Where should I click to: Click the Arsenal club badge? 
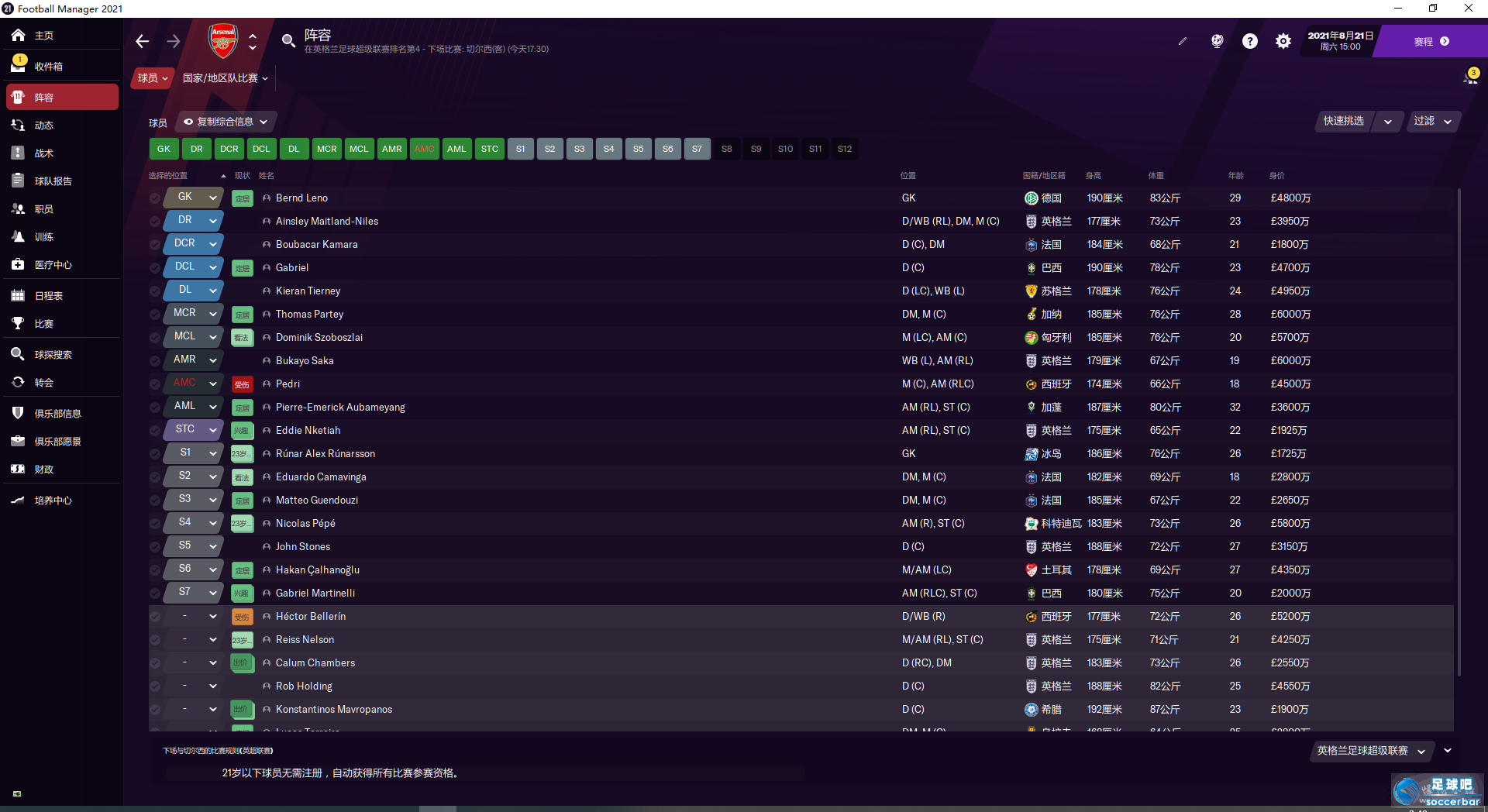(x=223, y=41)
